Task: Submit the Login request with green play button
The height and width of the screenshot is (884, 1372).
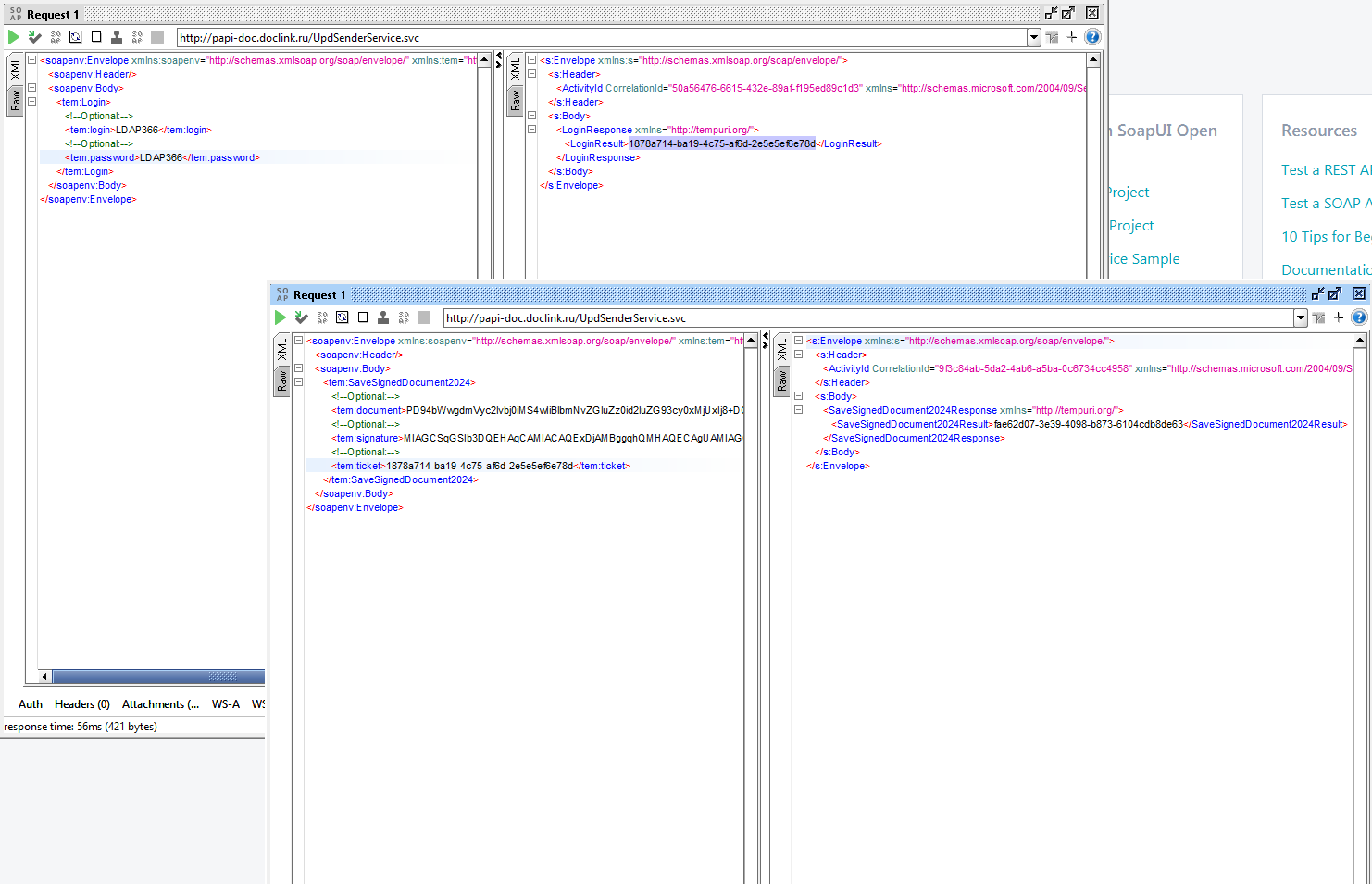Action: pos(14,37)
